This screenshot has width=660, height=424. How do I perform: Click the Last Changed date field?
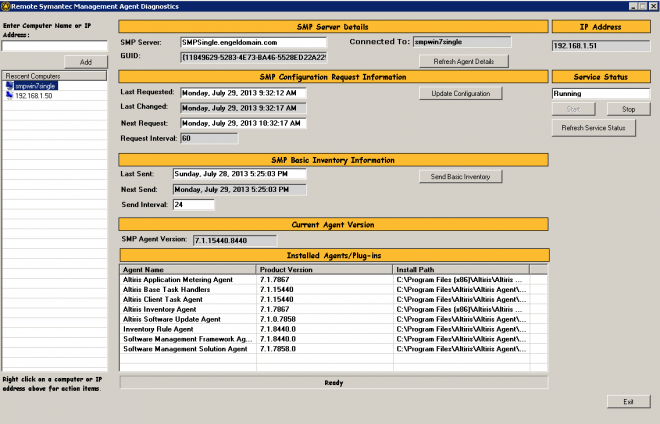[x=243, y=108]
